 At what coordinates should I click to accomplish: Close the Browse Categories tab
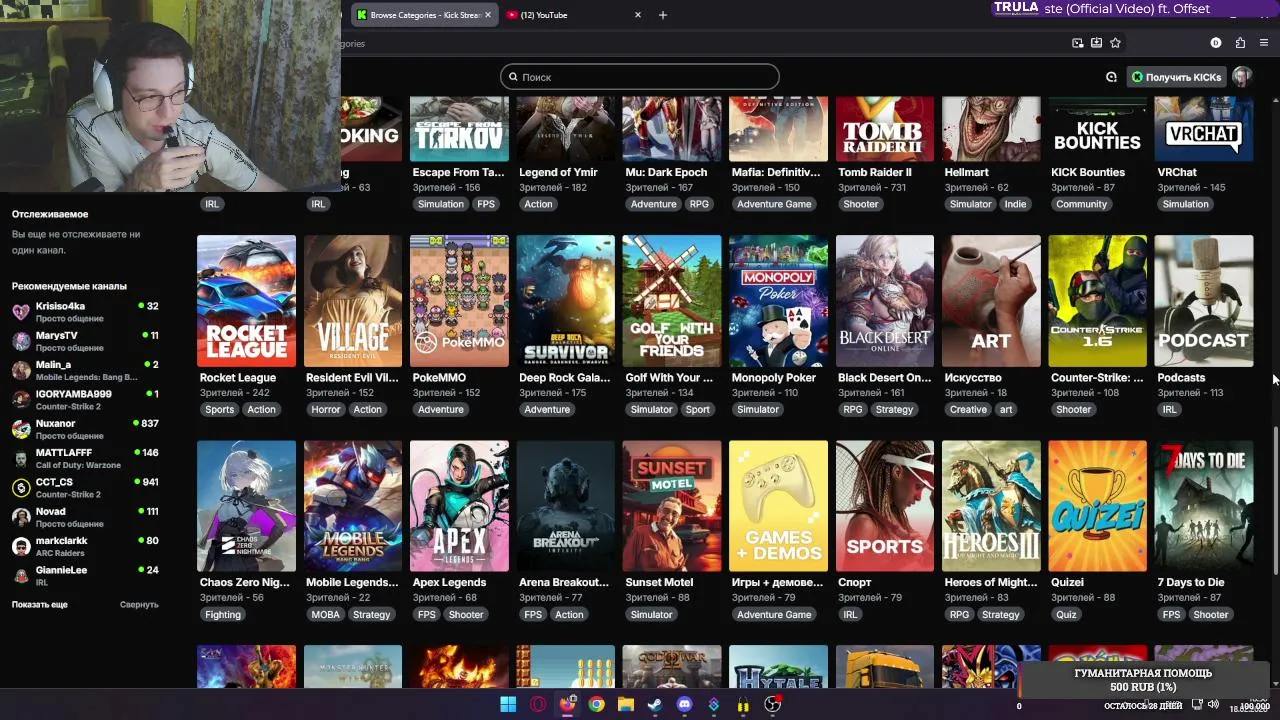coord(488,15)
